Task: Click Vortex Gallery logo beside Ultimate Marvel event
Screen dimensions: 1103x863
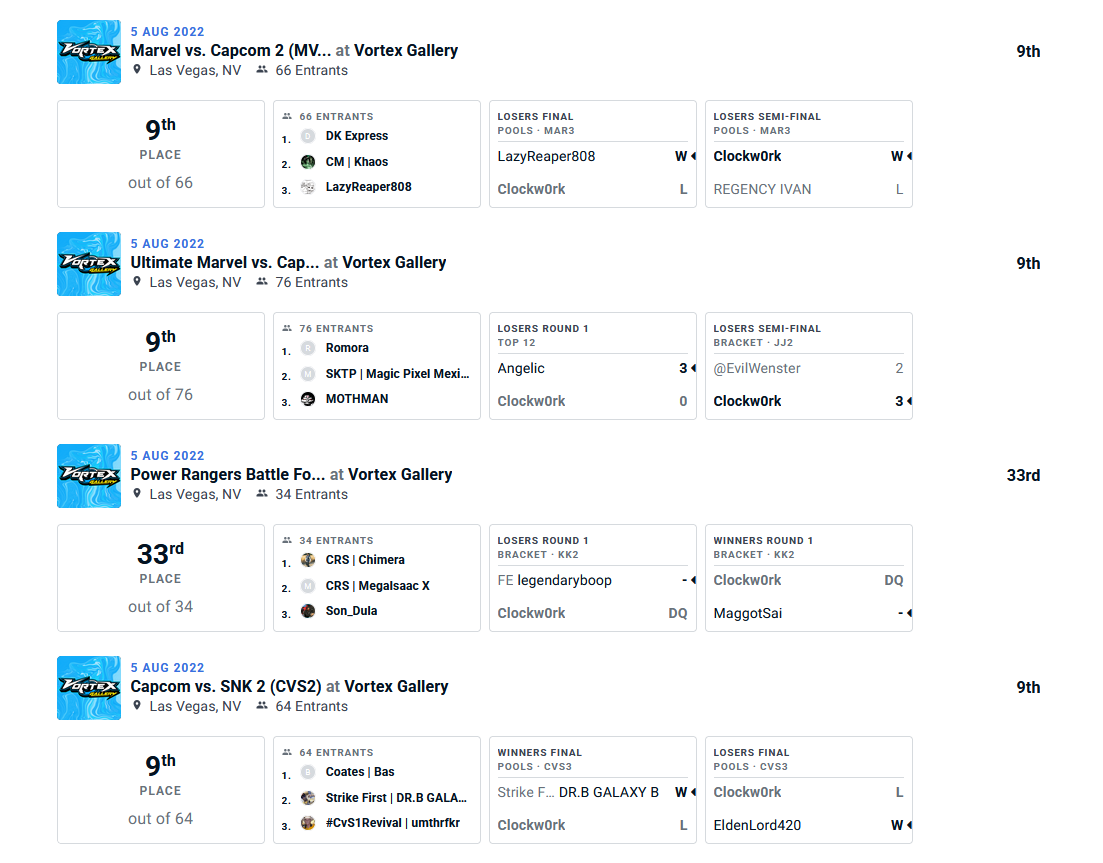Action: [x=89, y=264]
